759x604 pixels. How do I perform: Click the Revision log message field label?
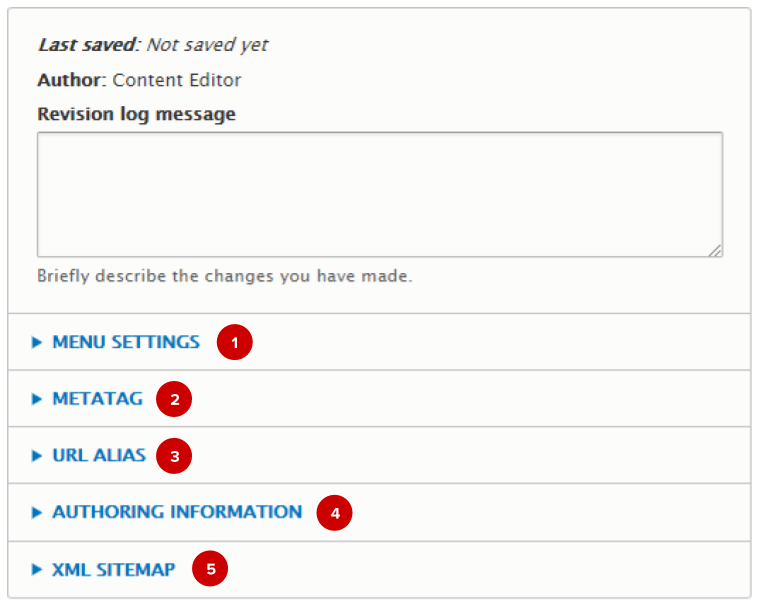[136, 114]
